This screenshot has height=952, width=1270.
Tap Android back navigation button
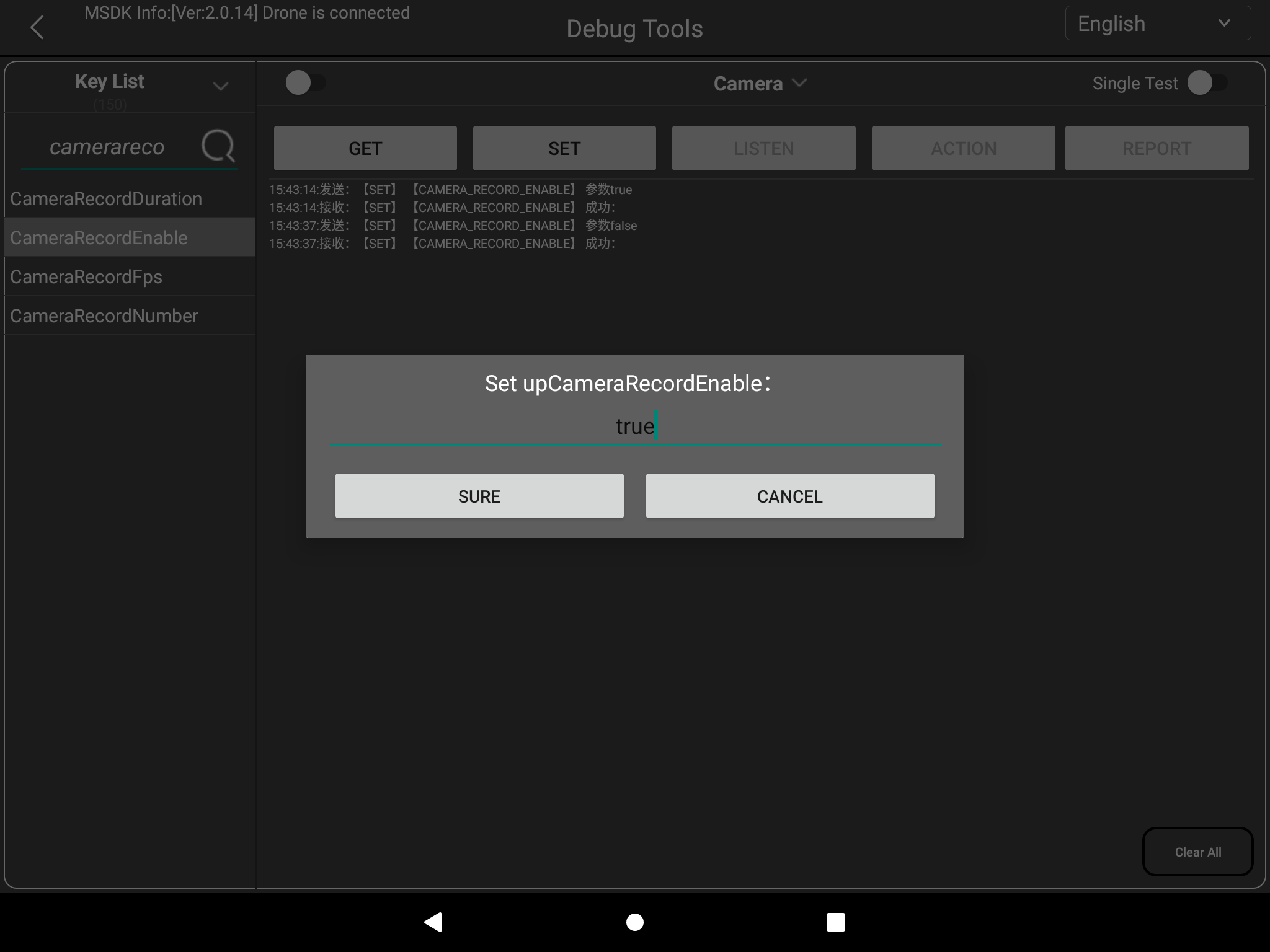[x=433, y=922]
